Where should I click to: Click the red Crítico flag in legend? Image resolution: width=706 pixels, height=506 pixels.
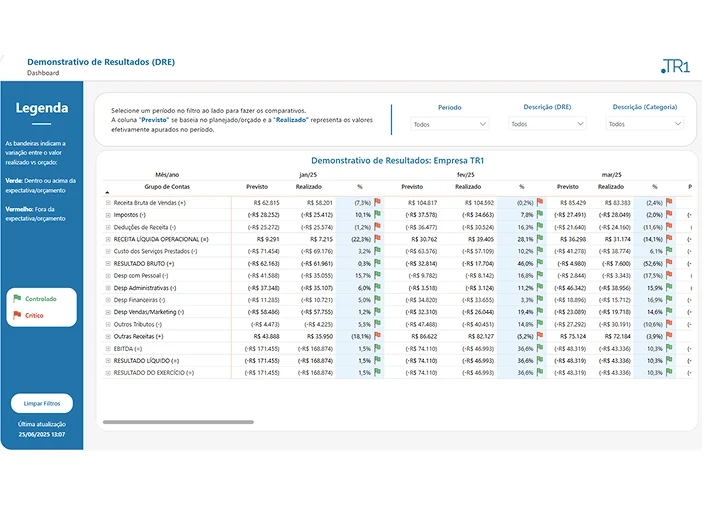[16, 315]
